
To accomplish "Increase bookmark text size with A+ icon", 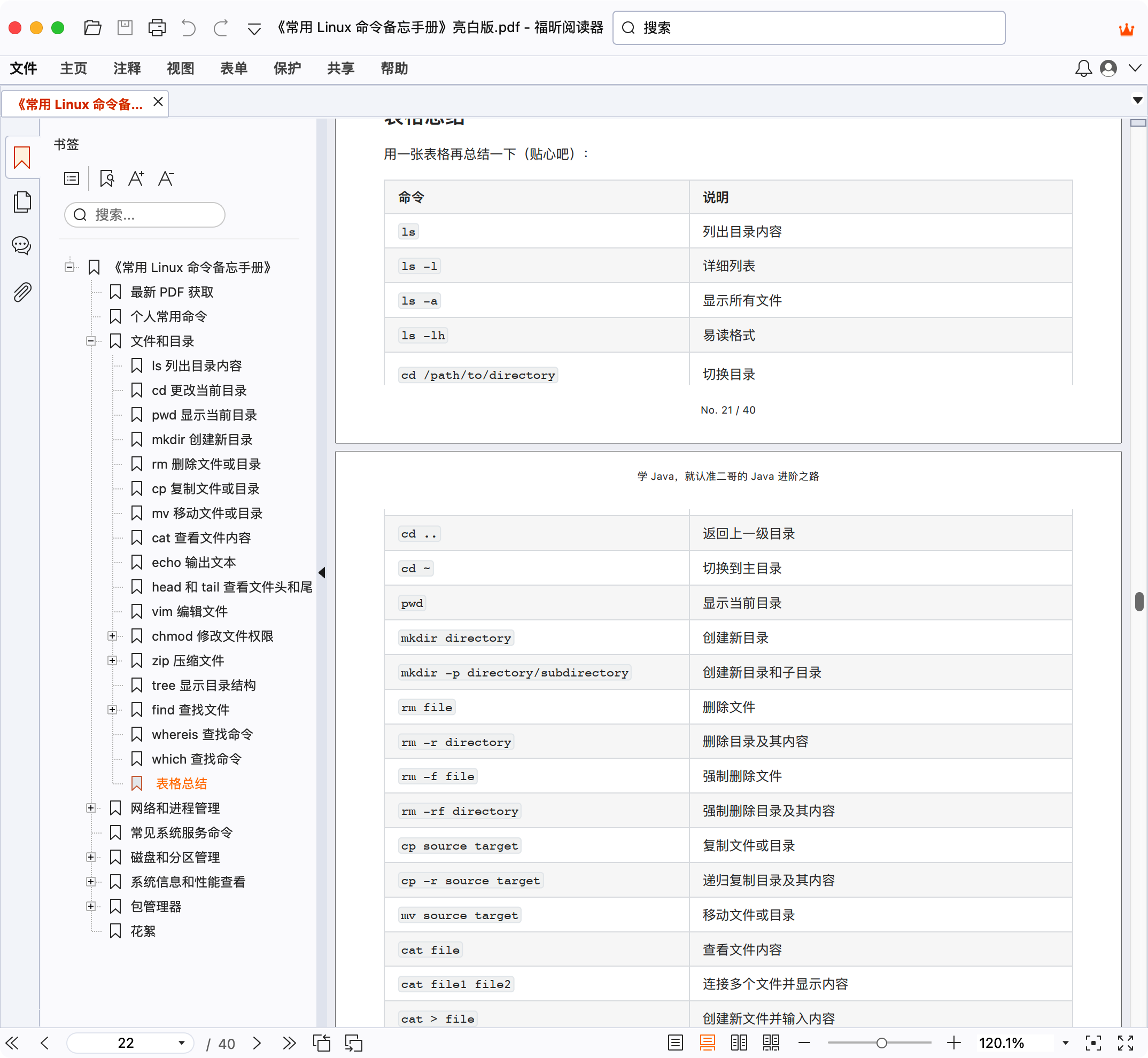I will pos(136,178).
